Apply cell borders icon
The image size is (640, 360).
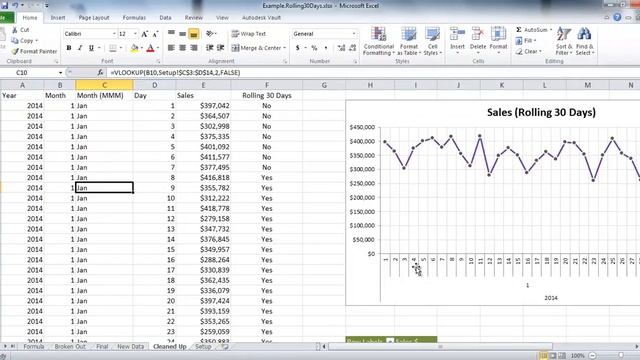[113, 48]
